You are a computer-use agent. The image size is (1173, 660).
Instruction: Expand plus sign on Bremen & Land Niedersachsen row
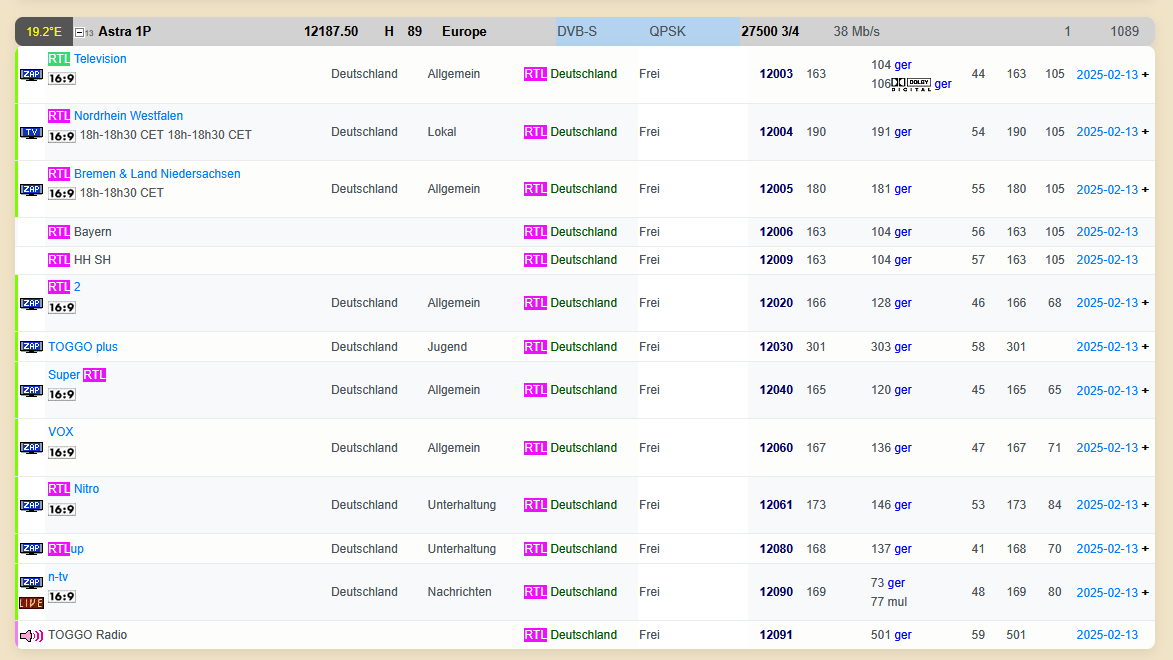coord(1145,190)
